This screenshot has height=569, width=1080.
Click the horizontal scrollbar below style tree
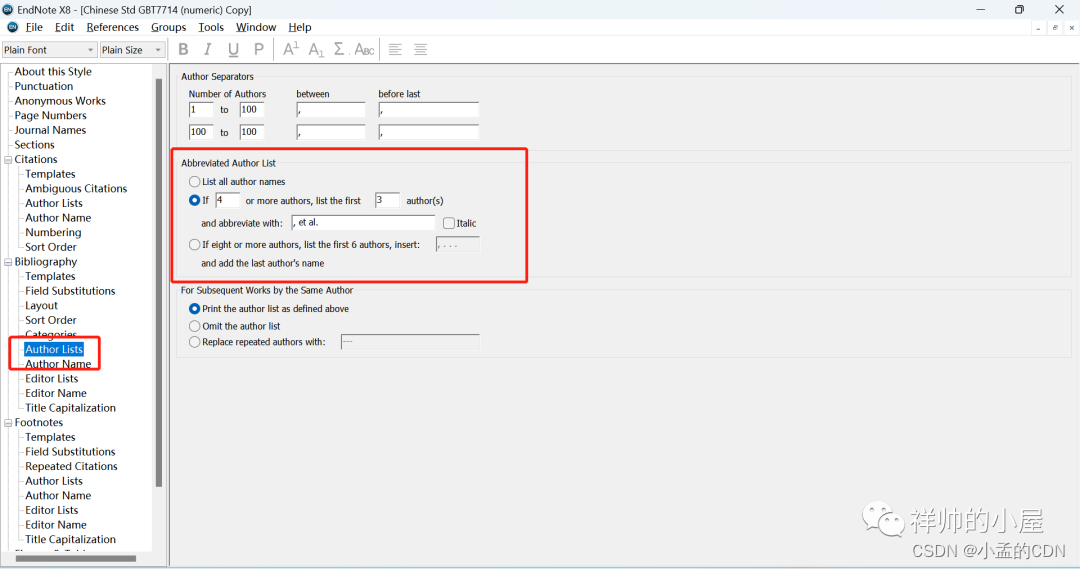point(76,559)
